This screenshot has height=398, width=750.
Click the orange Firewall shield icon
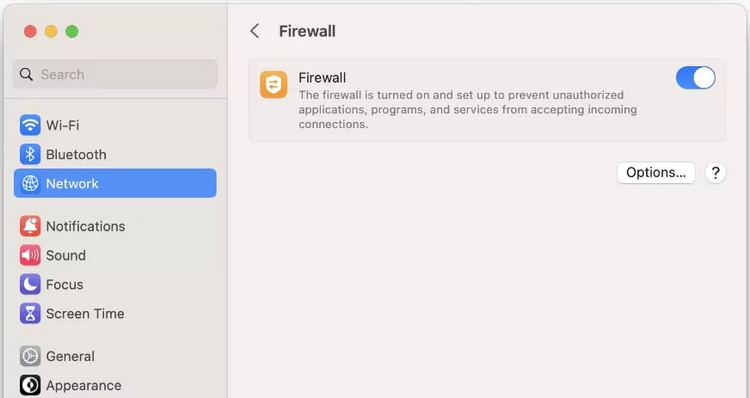coord(274,85)
